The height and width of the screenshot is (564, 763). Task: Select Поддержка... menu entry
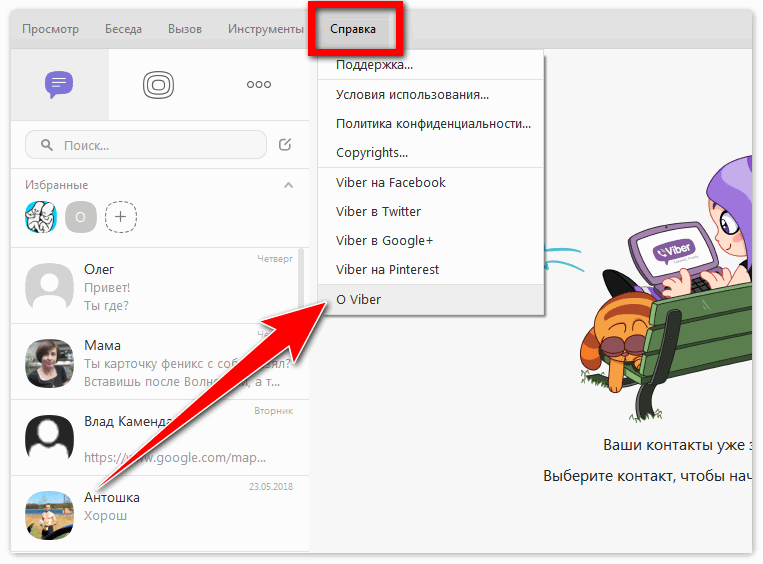(x=431, y=65)
